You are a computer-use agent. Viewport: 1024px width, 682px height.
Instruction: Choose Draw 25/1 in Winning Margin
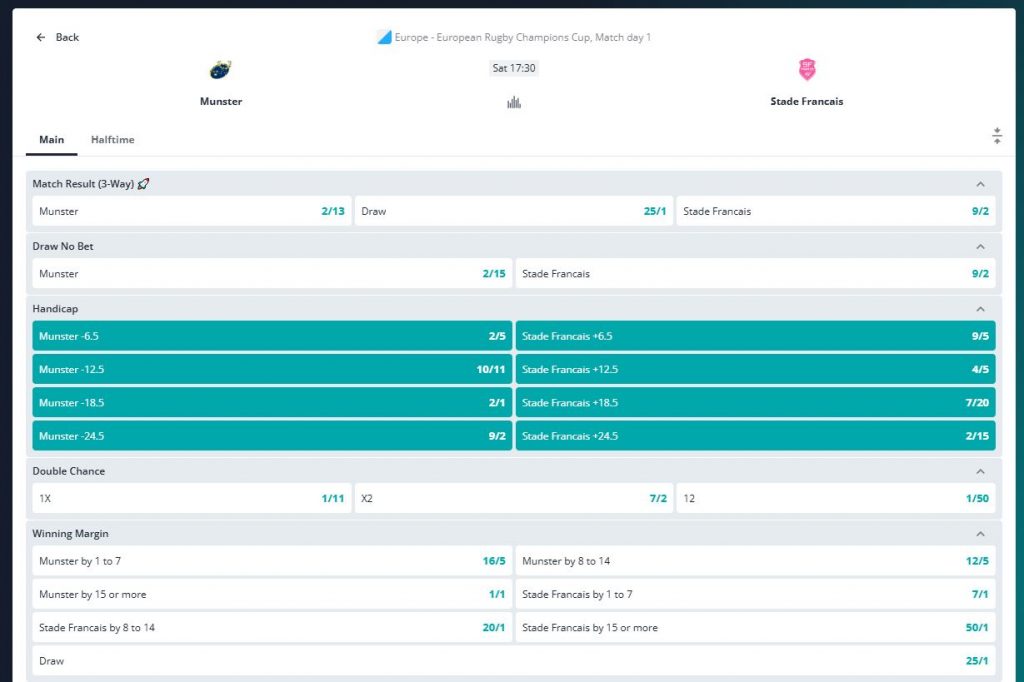pos(514,661)
